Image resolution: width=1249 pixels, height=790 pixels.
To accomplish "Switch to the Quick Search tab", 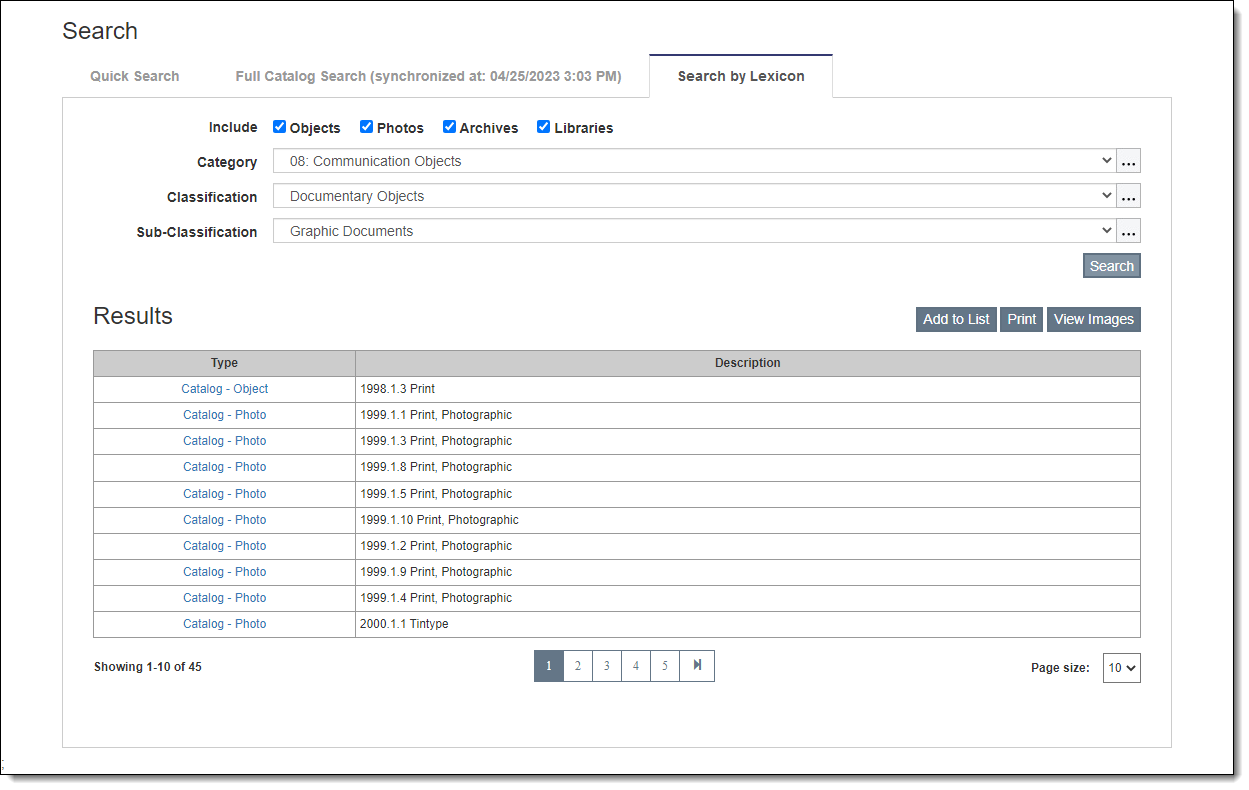I will coord(135,76).
